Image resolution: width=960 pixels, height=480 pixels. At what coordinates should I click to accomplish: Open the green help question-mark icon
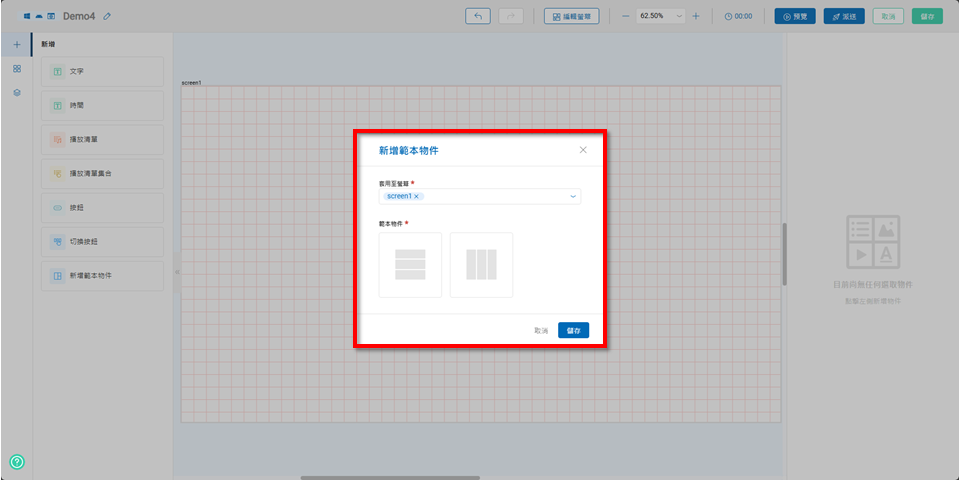click(x=17, y=462)
